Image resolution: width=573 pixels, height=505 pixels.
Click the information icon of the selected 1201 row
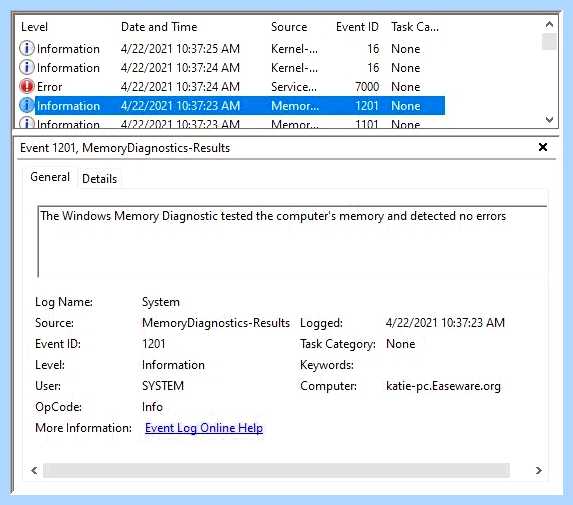pyautogui.click(x=27, y=106)
